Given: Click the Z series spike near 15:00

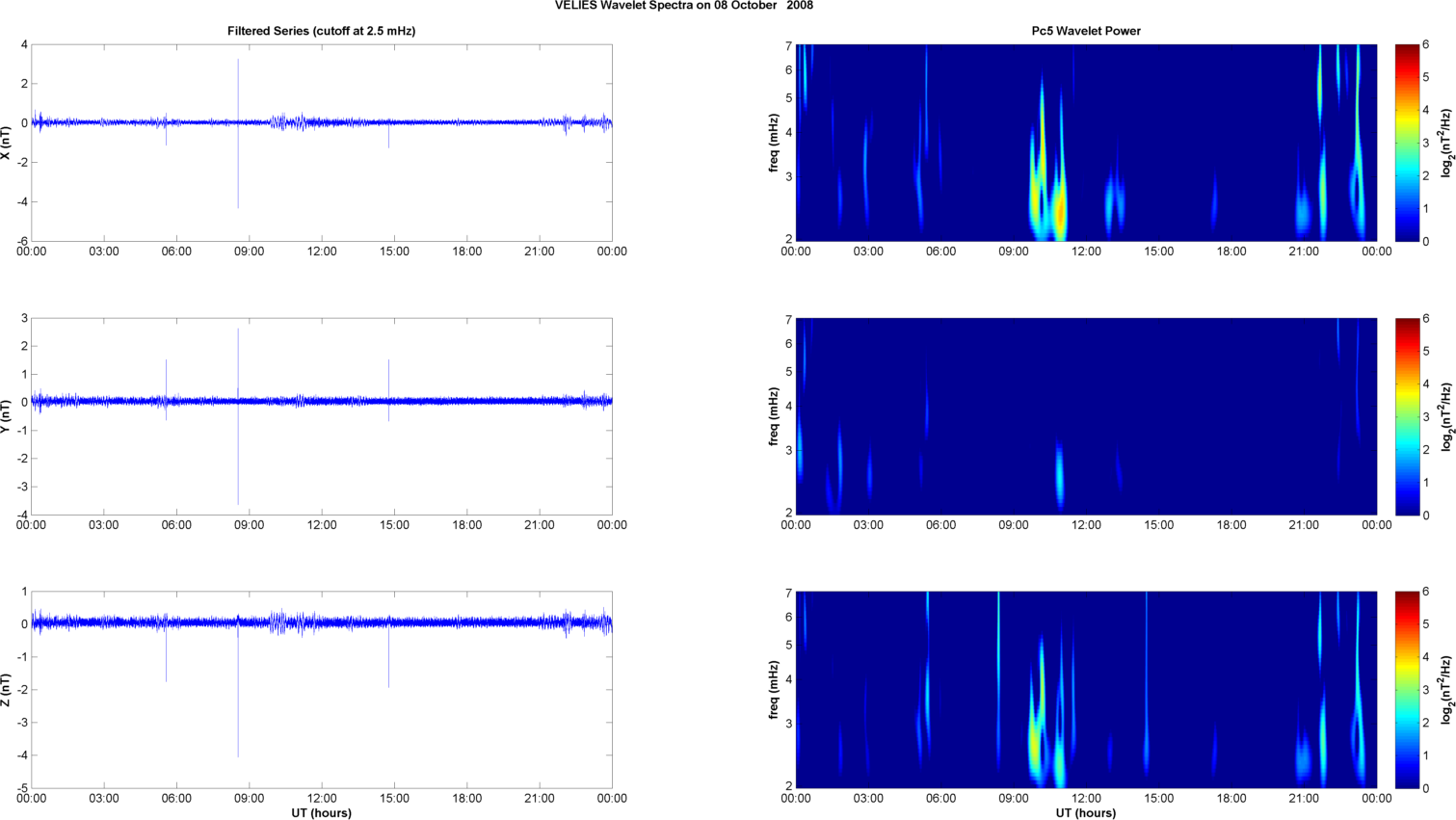Looking at the screenshot, I should tap(388, 657).
